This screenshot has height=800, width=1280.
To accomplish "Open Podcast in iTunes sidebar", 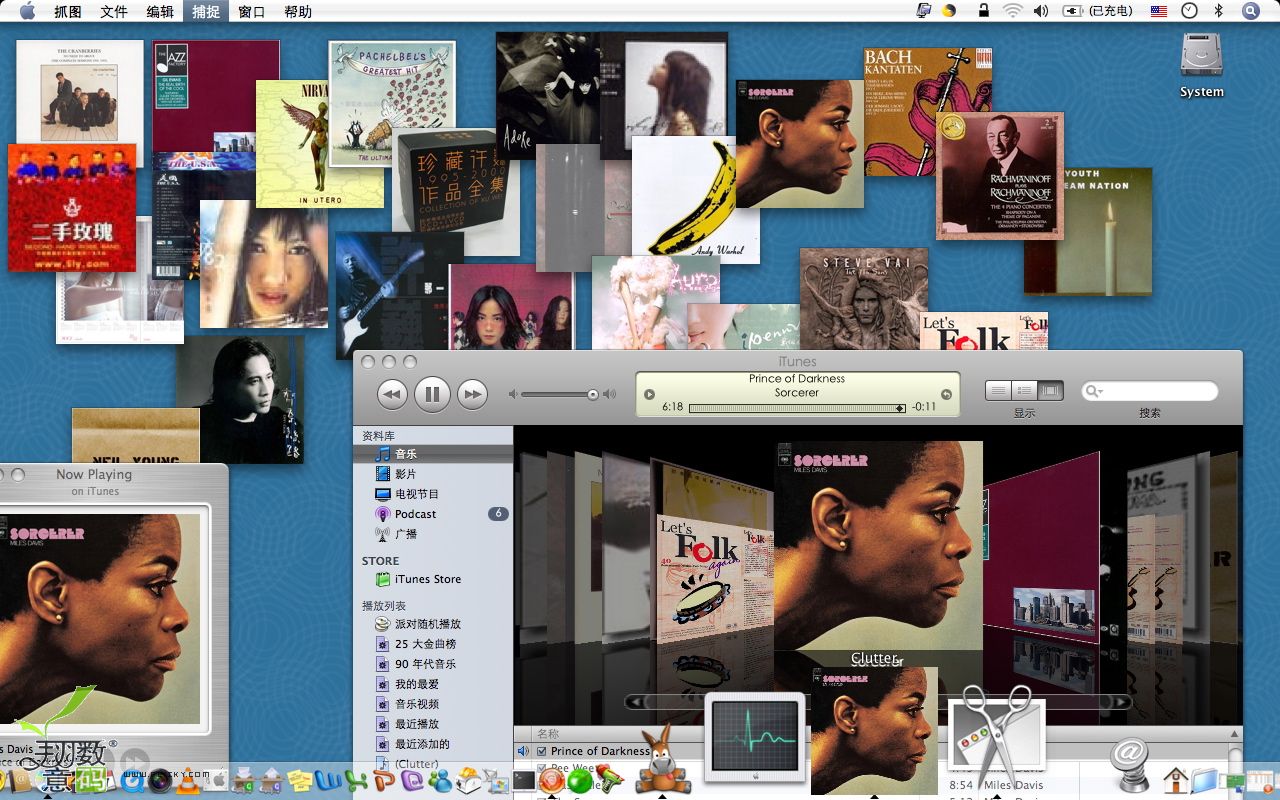I will (433, 514).
